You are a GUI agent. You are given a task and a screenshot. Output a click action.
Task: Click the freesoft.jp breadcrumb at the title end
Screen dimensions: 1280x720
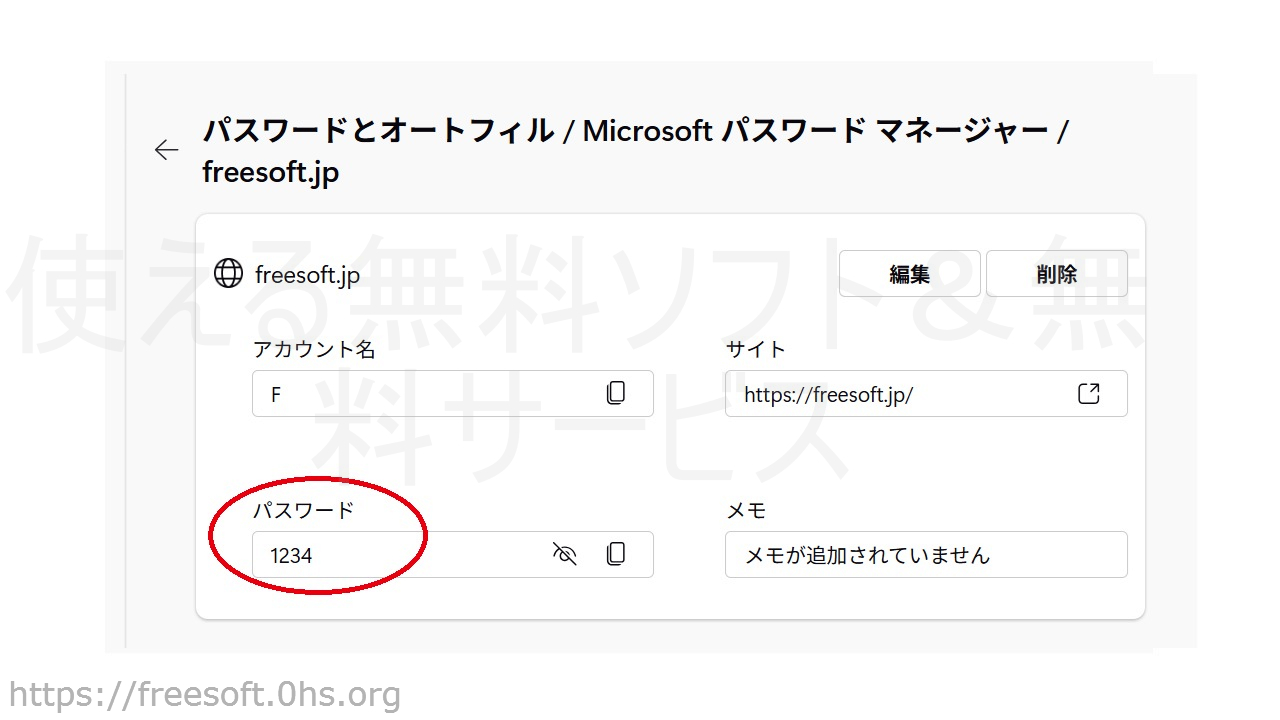point(270,172)
